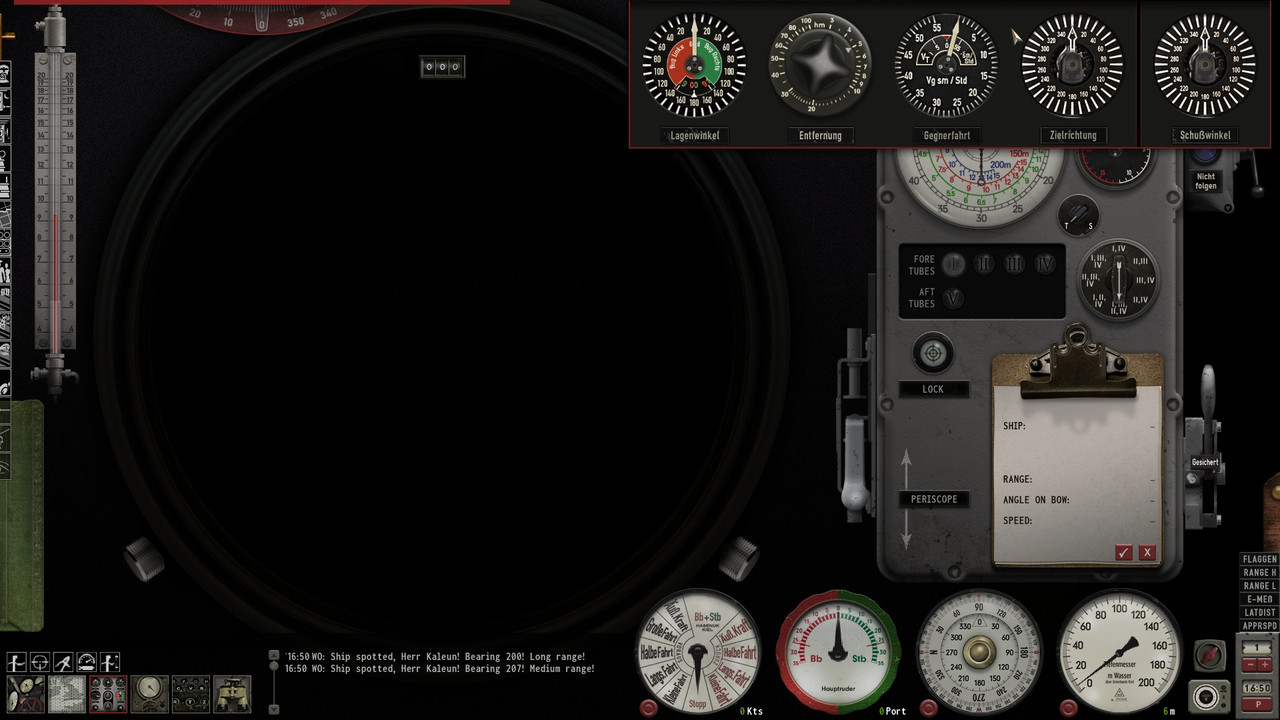Open the FLAGGEN tab
1280x720 pixels.
[x=1259, y=559]
